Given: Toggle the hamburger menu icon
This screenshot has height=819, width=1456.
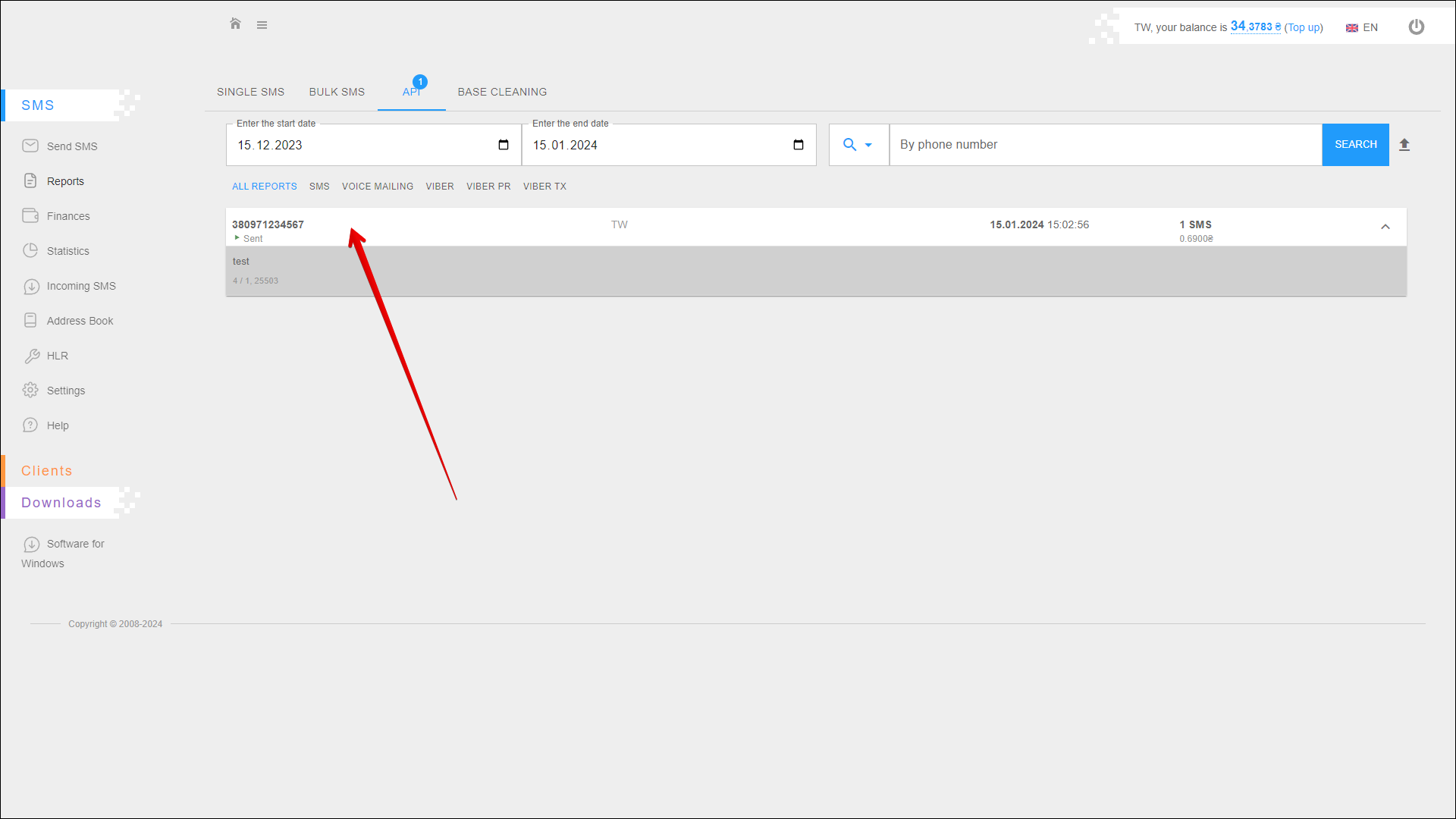Looking at the screenshot, I should click(x=262, y=25).
